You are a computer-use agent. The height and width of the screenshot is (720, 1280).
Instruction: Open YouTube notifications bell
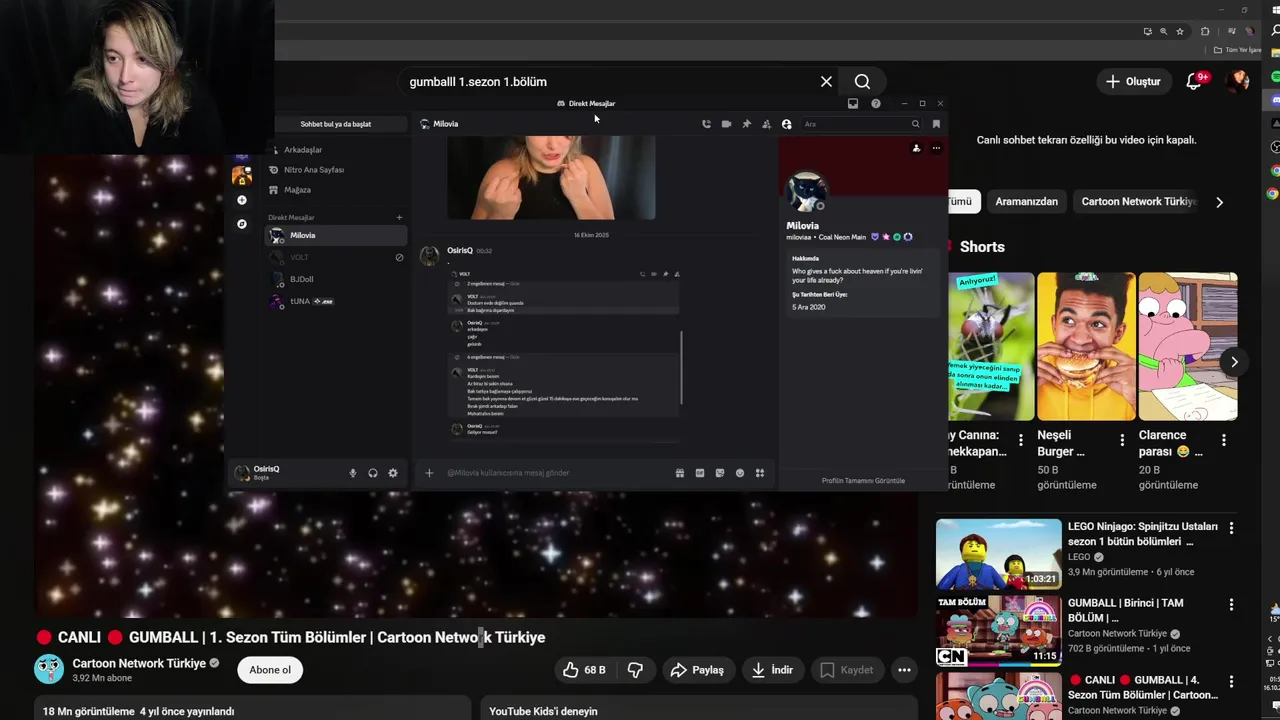point(1194,82)
